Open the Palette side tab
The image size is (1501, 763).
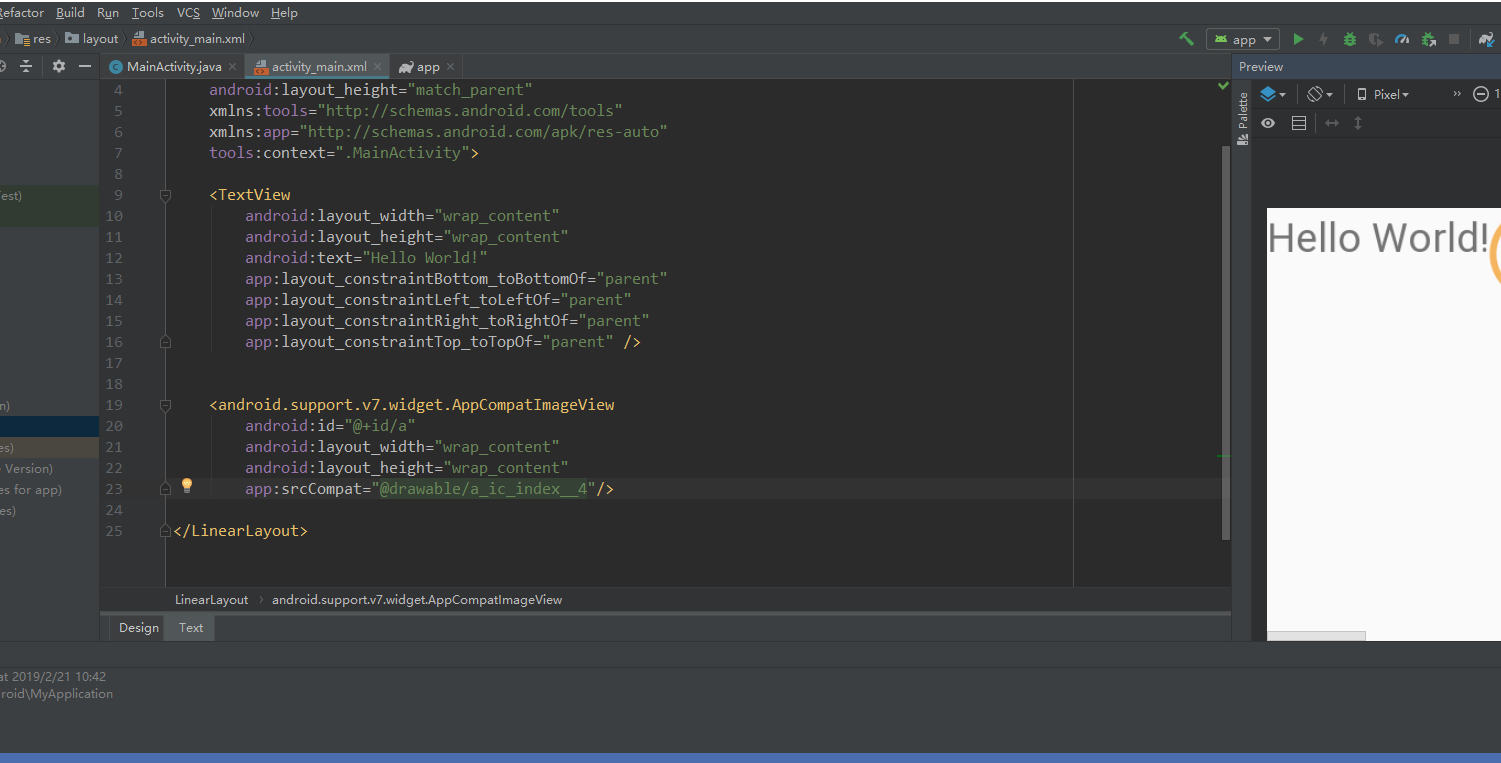tap(1243, 118)
